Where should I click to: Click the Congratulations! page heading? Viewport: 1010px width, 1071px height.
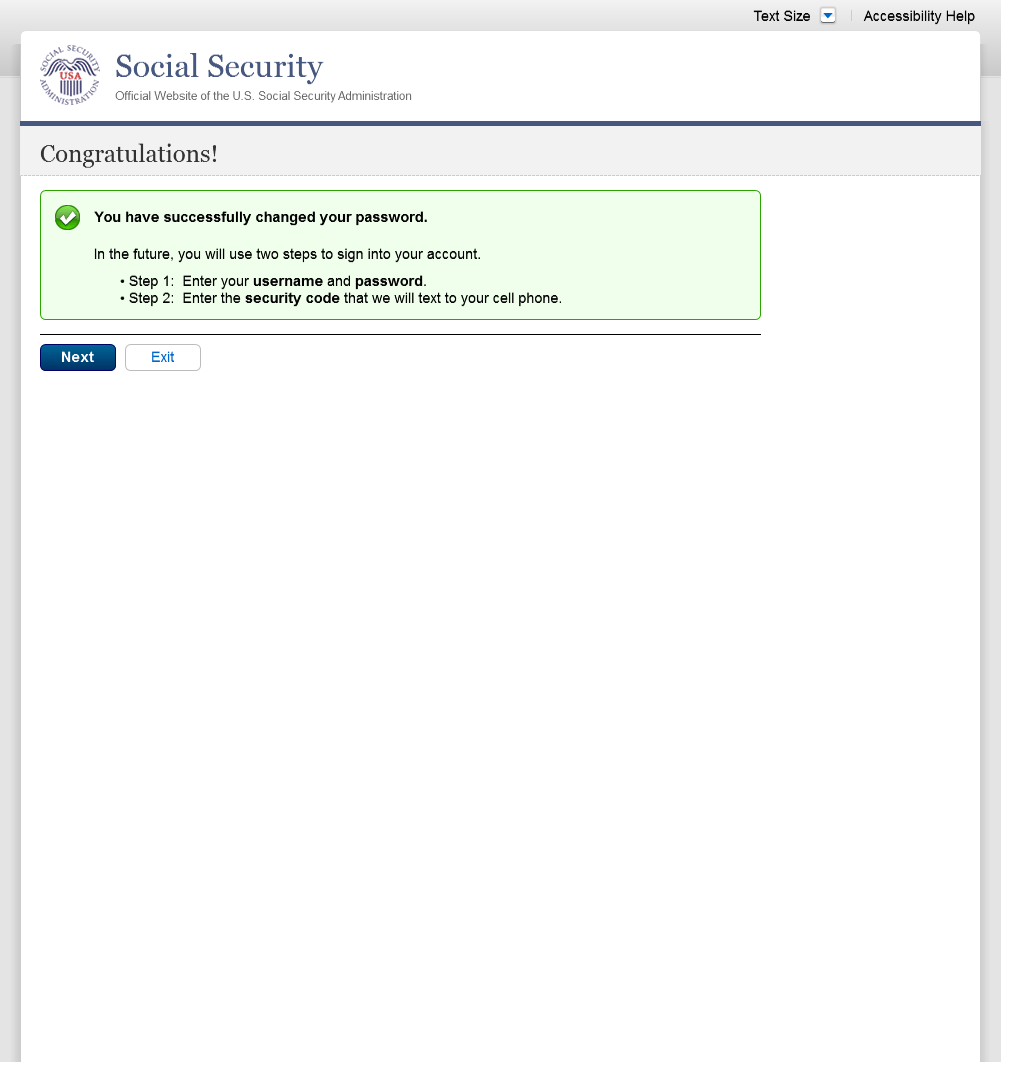click(129, 154)
